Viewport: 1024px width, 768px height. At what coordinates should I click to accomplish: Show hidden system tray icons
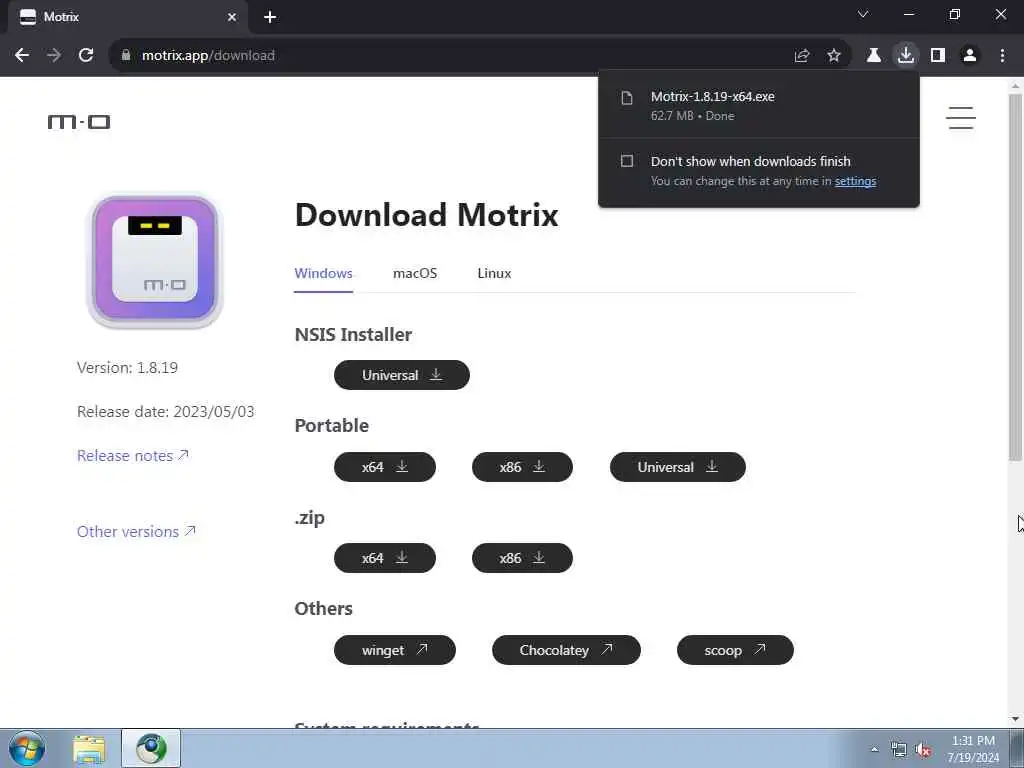(874, 749)
